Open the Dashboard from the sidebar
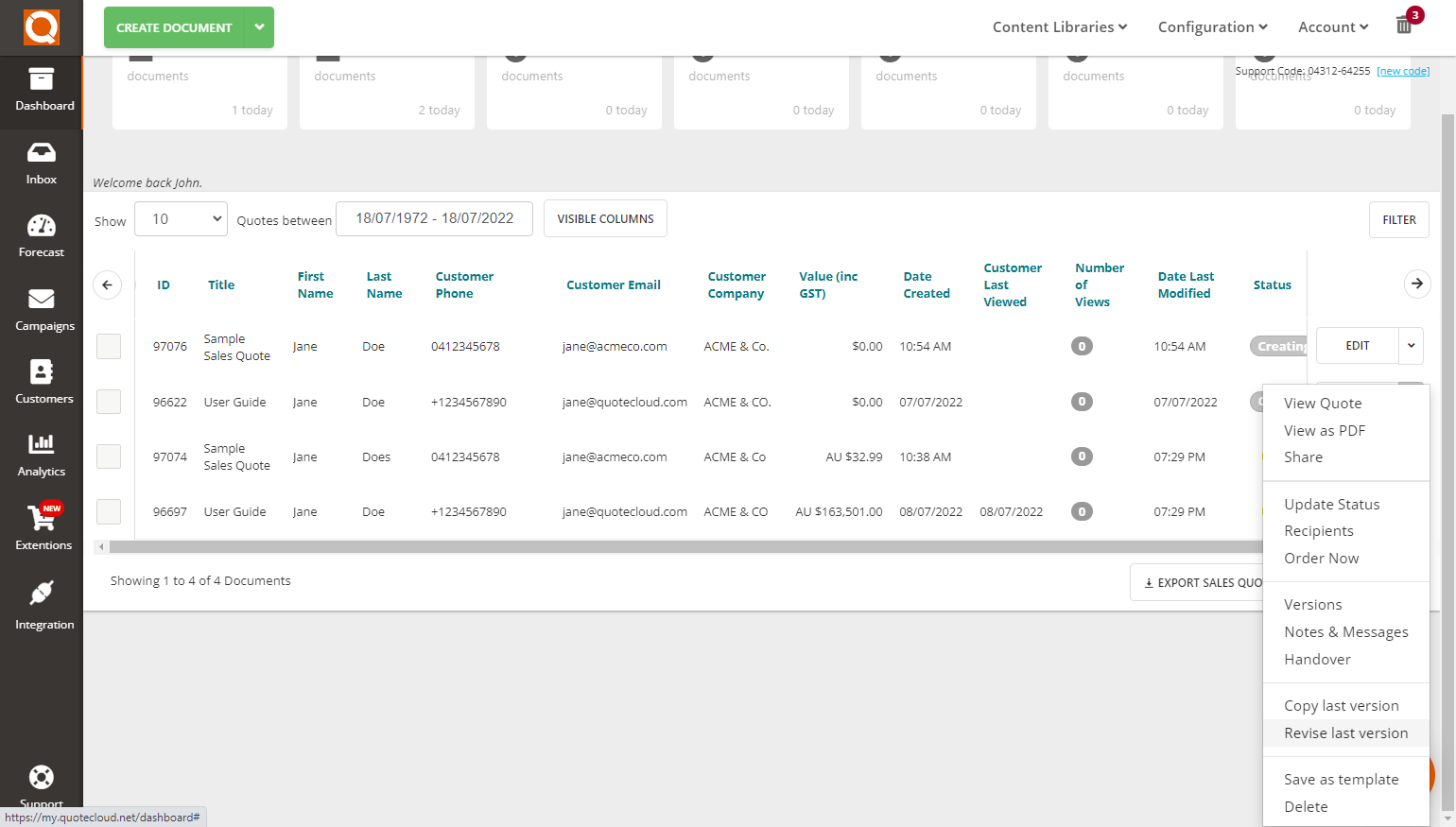The width and height of the screenshot is (1456, 827). pos(42,92)
